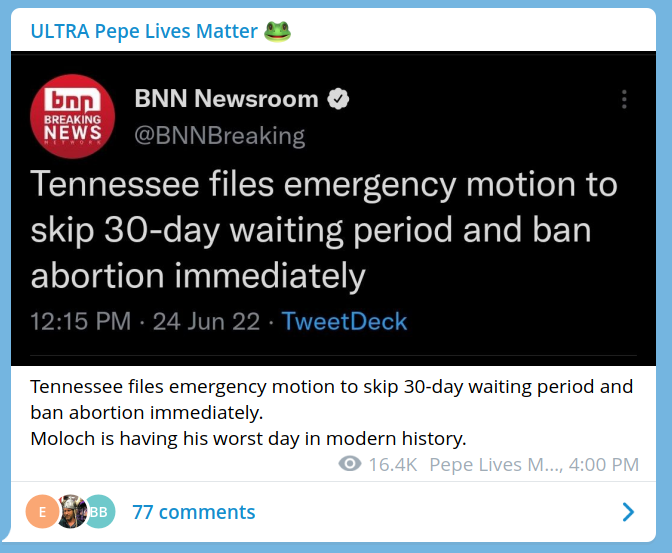Screen dimensions: 672x553
Task: Open the tweet's three-dot options menu
Action: tap(624, 99)
